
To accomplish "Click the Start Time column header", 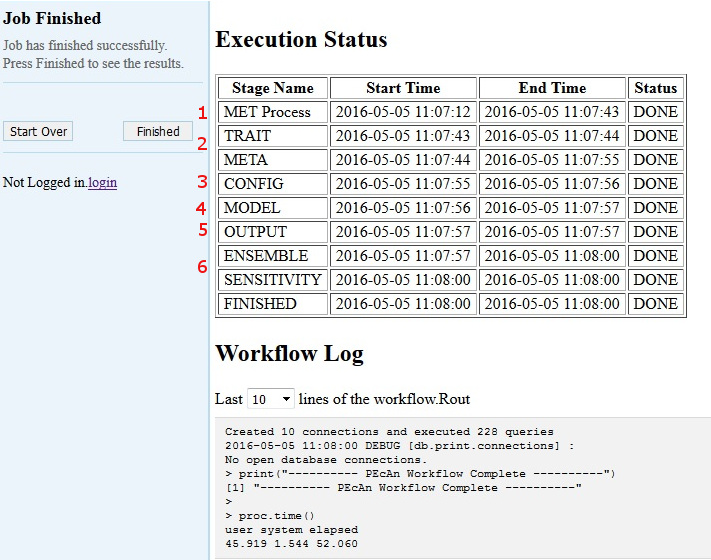I will pos(403,88).
